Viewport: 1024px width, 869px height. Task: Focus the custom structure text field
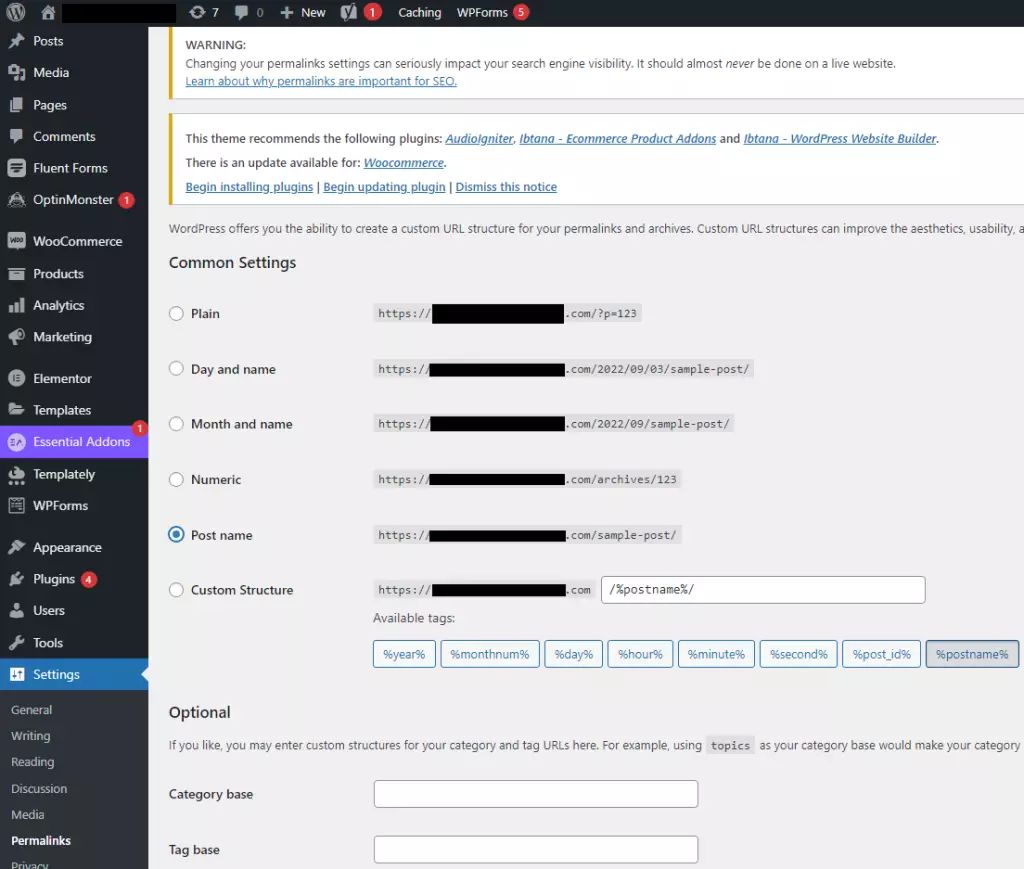[x=763, y=590]
